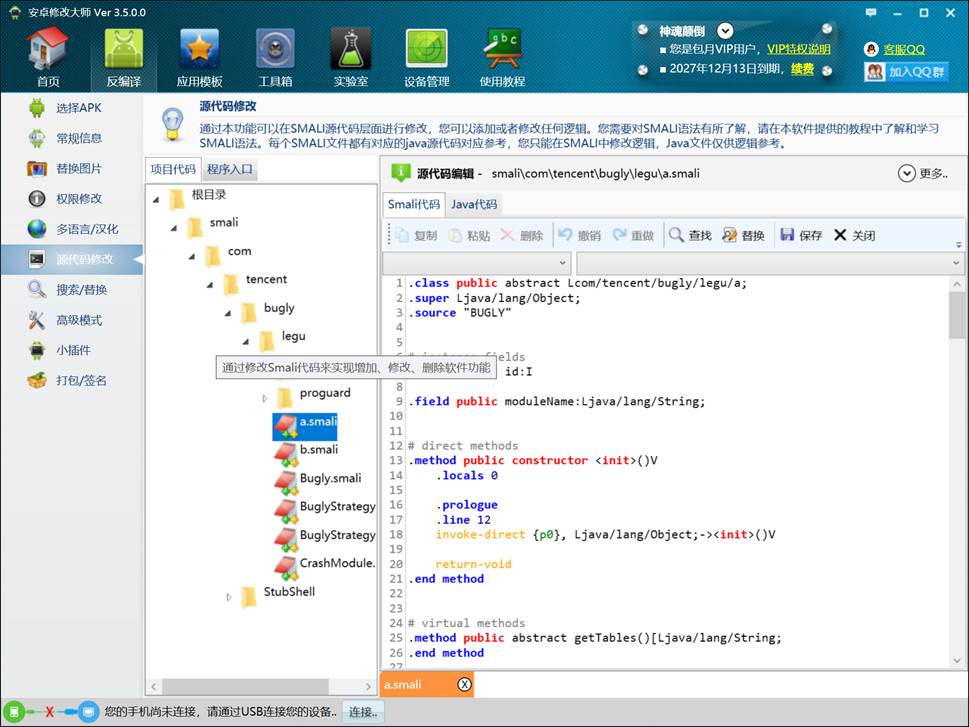The height and width of the screenshot is (727, 969).
Task: Close the a.smali bottom tab
Action: pyautogui.click(x=464, y=684)
